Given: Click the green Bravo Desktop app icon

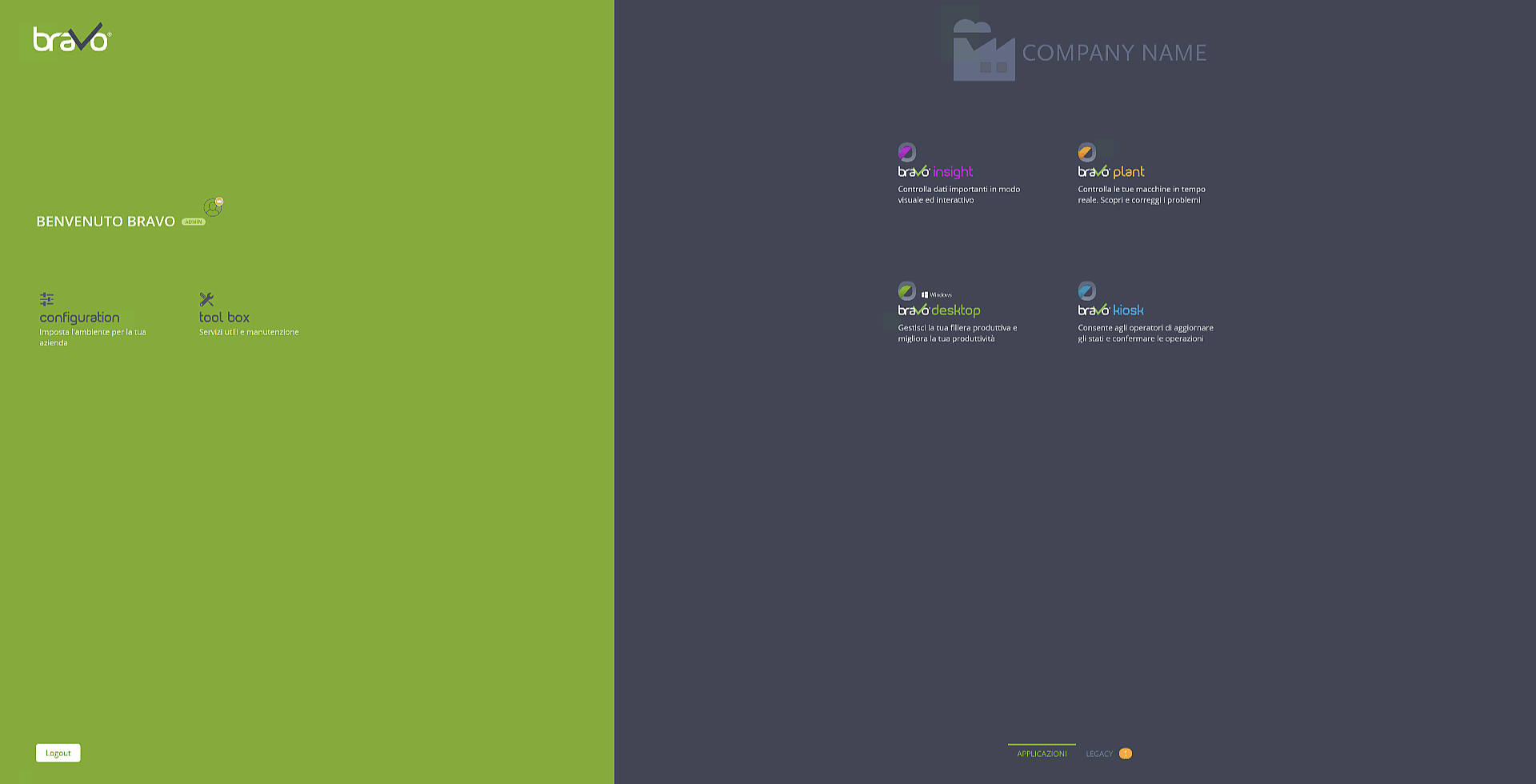Looking at the screenshot, I should pyautogui.click(x=906, y=290).
